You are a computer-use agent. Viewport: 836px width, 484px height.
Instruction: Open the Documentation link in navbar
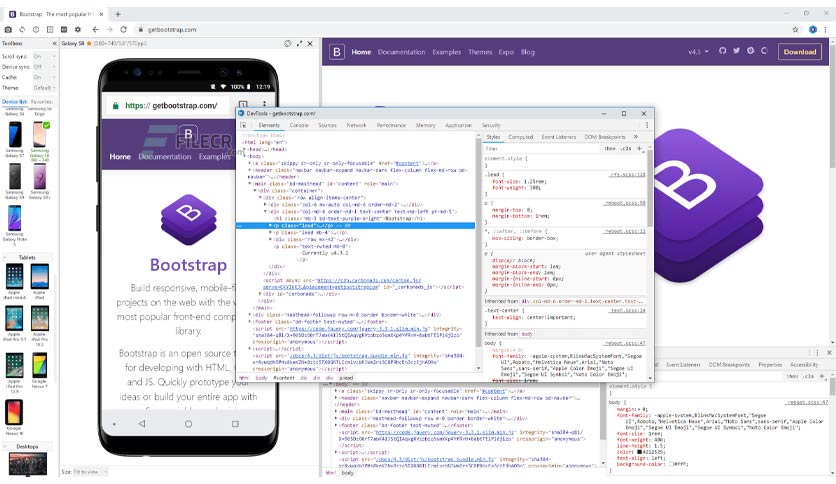coord(401,52)
